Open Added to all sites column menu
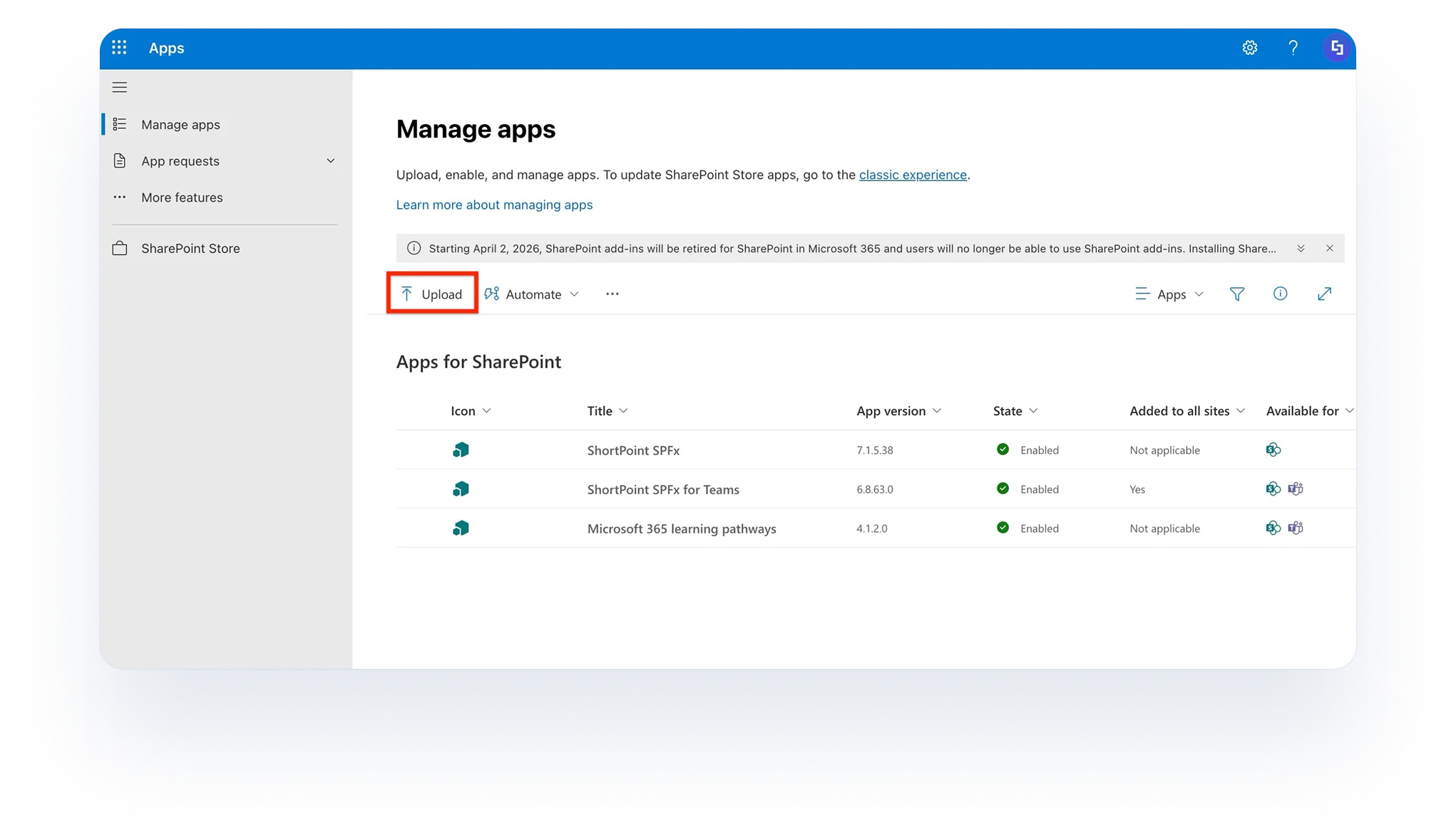Viewport: 1456px width, 840px height. (x=1187, y=411)
